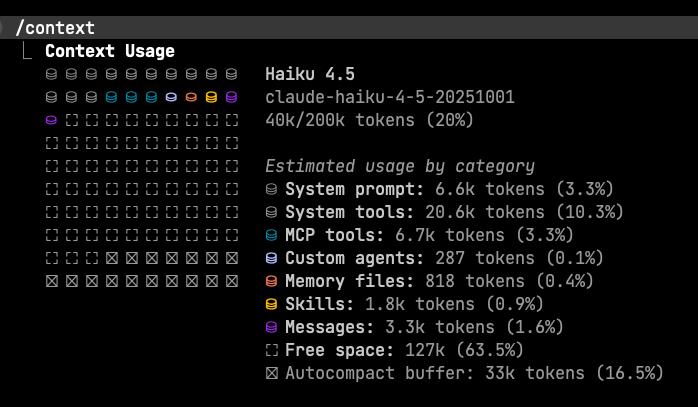The height and width of the screenshot is (407, 698).
Task: Click the Skills: label
Action: 320,304
